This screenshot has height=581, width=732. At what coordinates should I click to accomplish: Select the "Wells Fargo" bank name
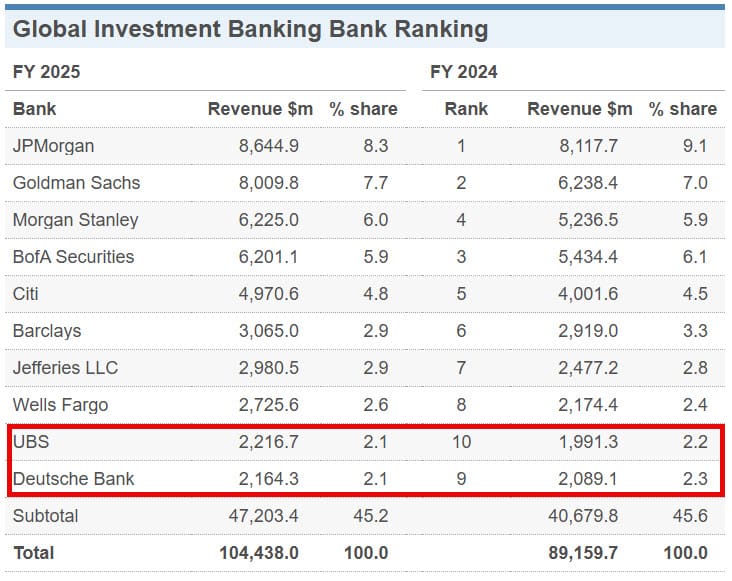[60, 405]
